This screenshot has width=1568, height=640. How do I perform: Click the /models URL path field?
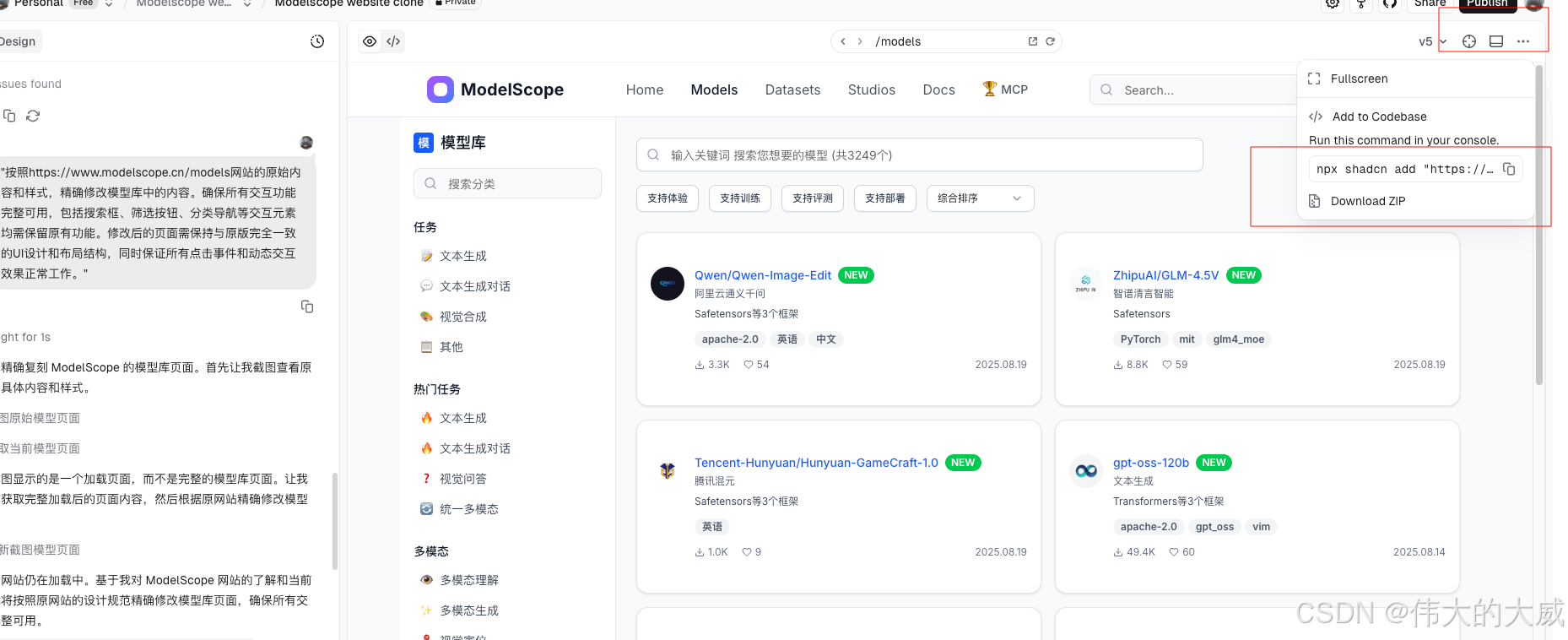[945, 41]
